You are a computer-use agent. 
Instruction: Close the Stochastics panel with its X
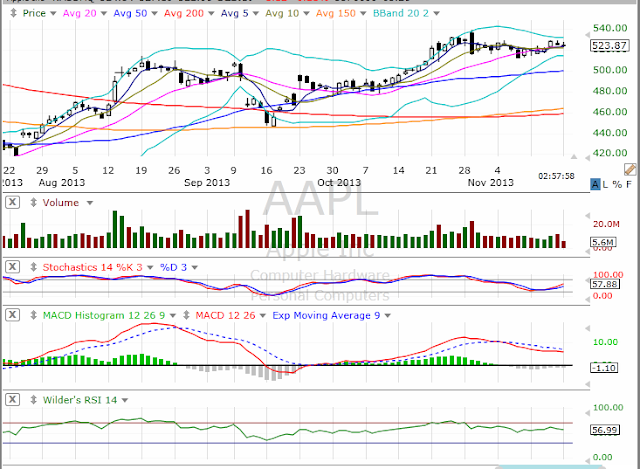pos(13,267)
